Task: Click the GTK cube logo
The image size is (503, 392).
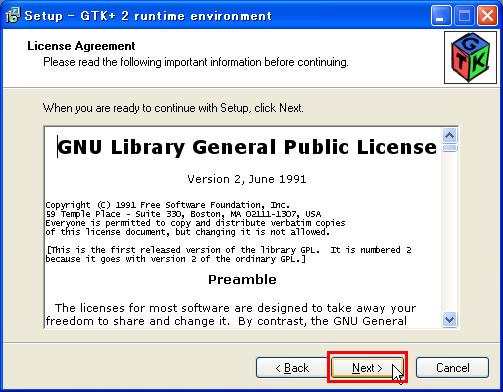Action: pos(470,57)
